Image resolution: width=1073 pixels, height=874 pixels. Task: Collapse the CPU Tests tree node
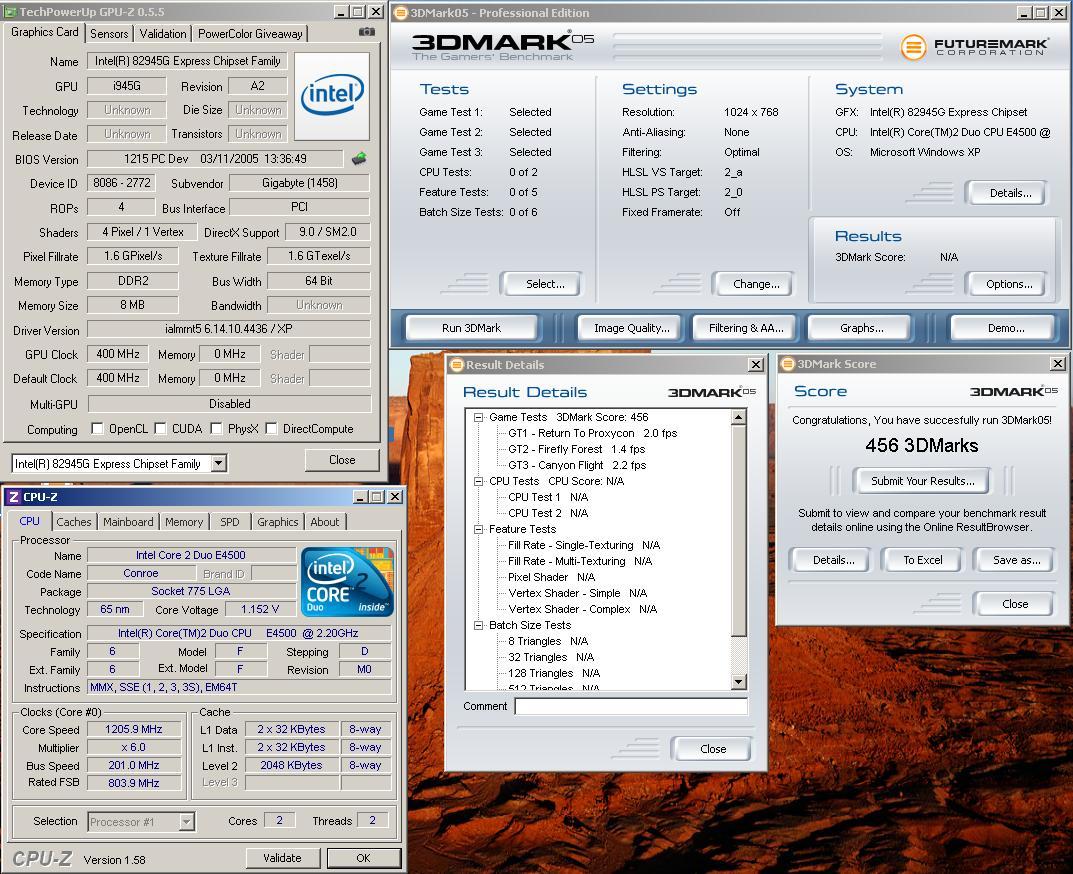point(479,481)
